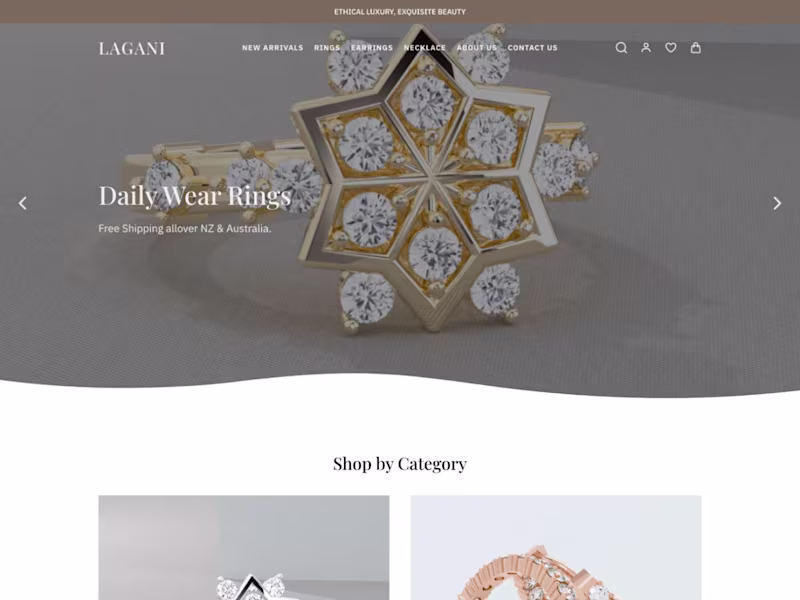Advance to next slide with right arrow

coord(777,203)
